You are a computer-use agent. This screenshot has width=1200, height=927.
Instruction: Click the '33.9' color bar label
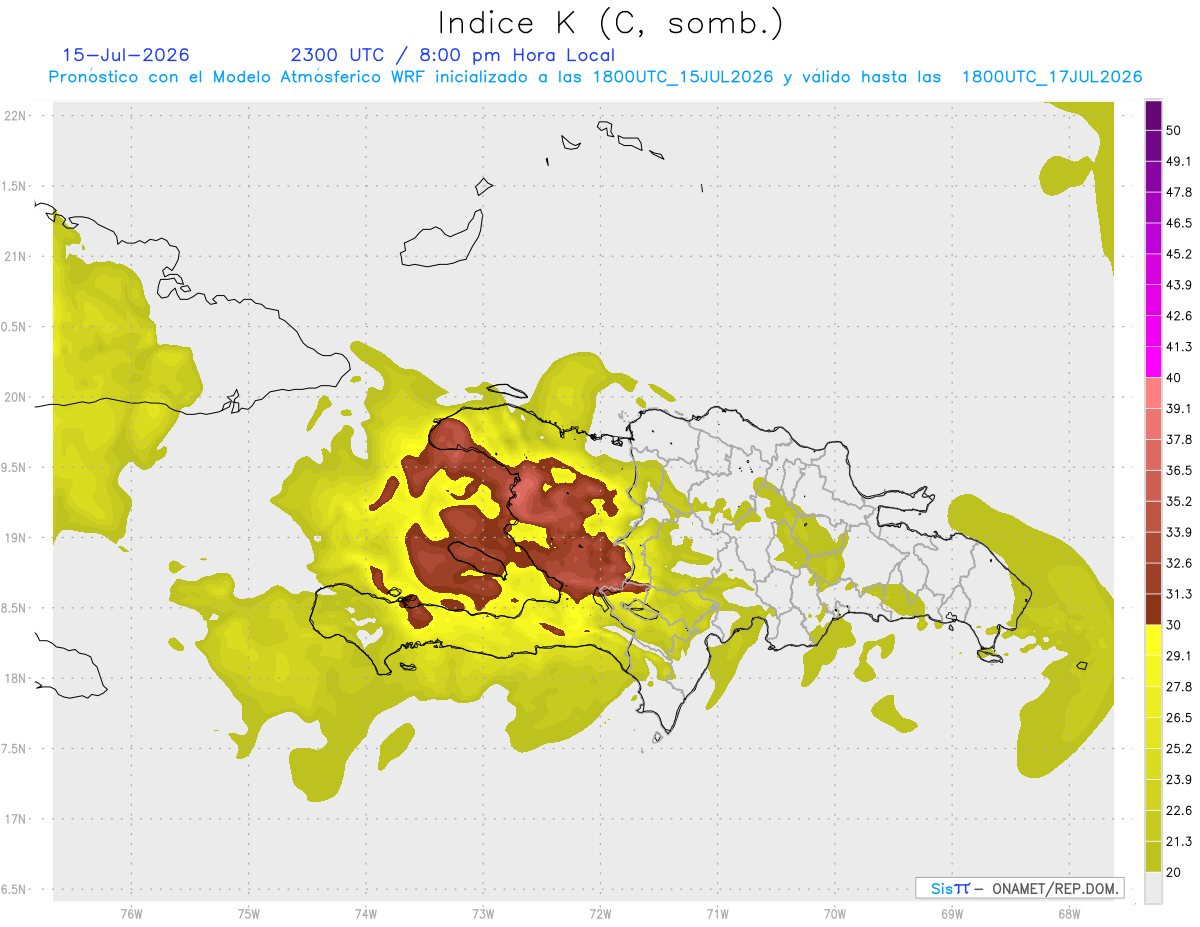(1179, 532)
